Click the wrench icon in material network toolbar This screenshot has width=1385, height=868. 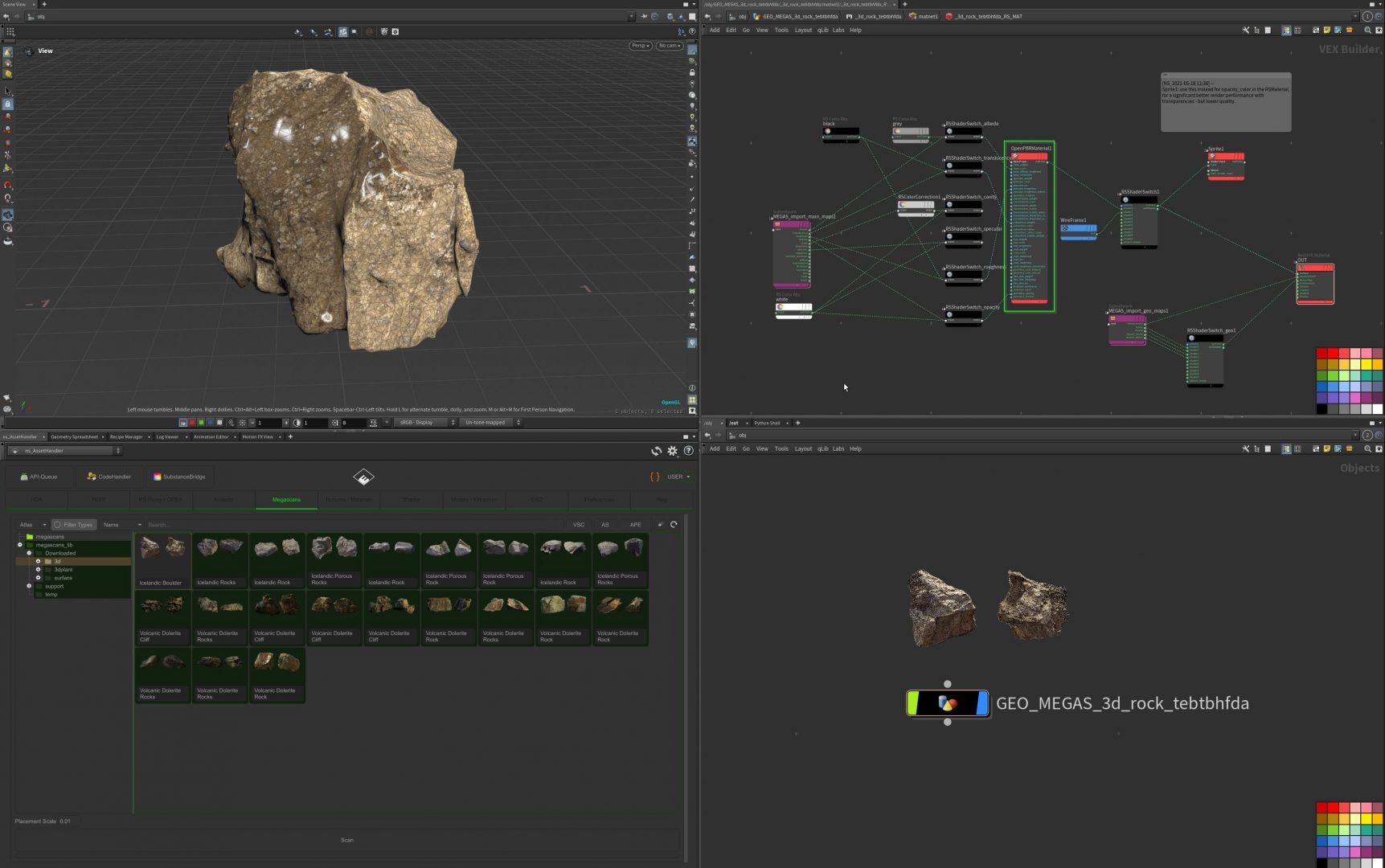(1245, 31)
